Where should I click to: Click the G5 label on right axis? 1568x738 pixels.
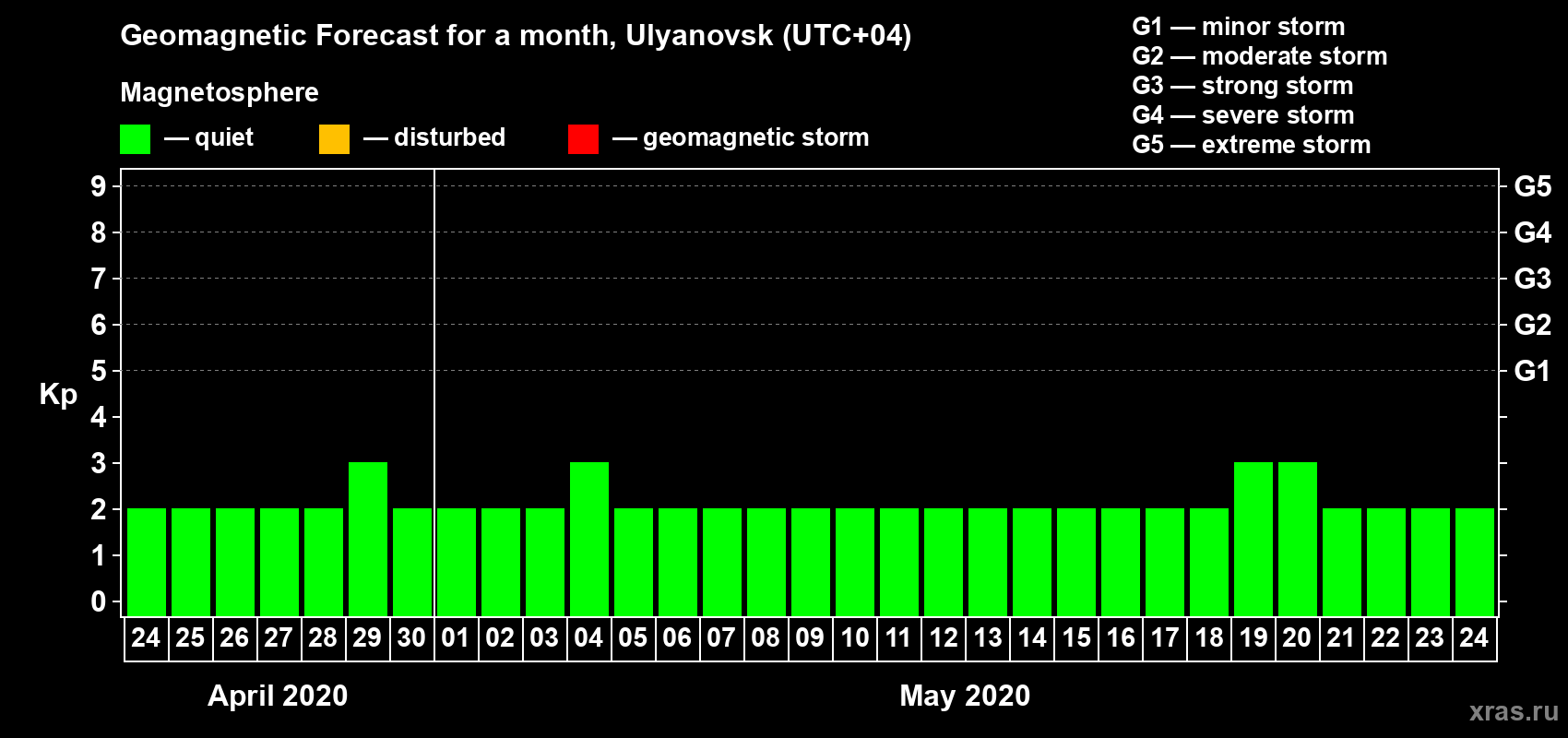click(1533, 186)
